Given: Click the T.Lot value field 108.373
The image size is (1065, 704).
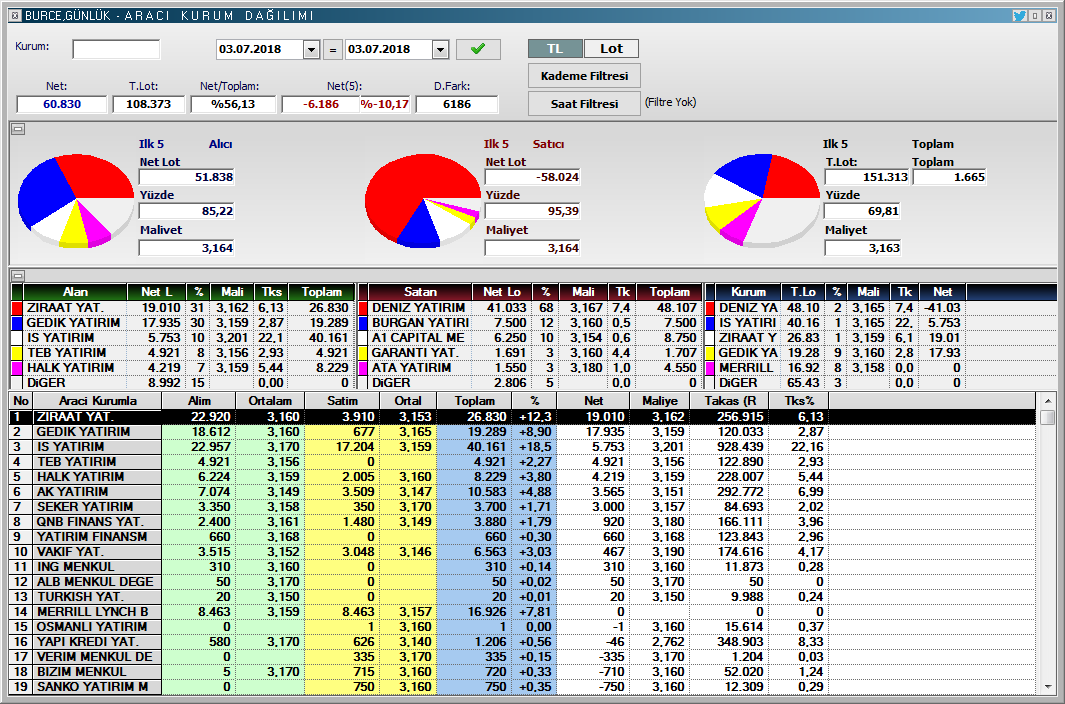Looking at the screenshot, I should [148, 104].
